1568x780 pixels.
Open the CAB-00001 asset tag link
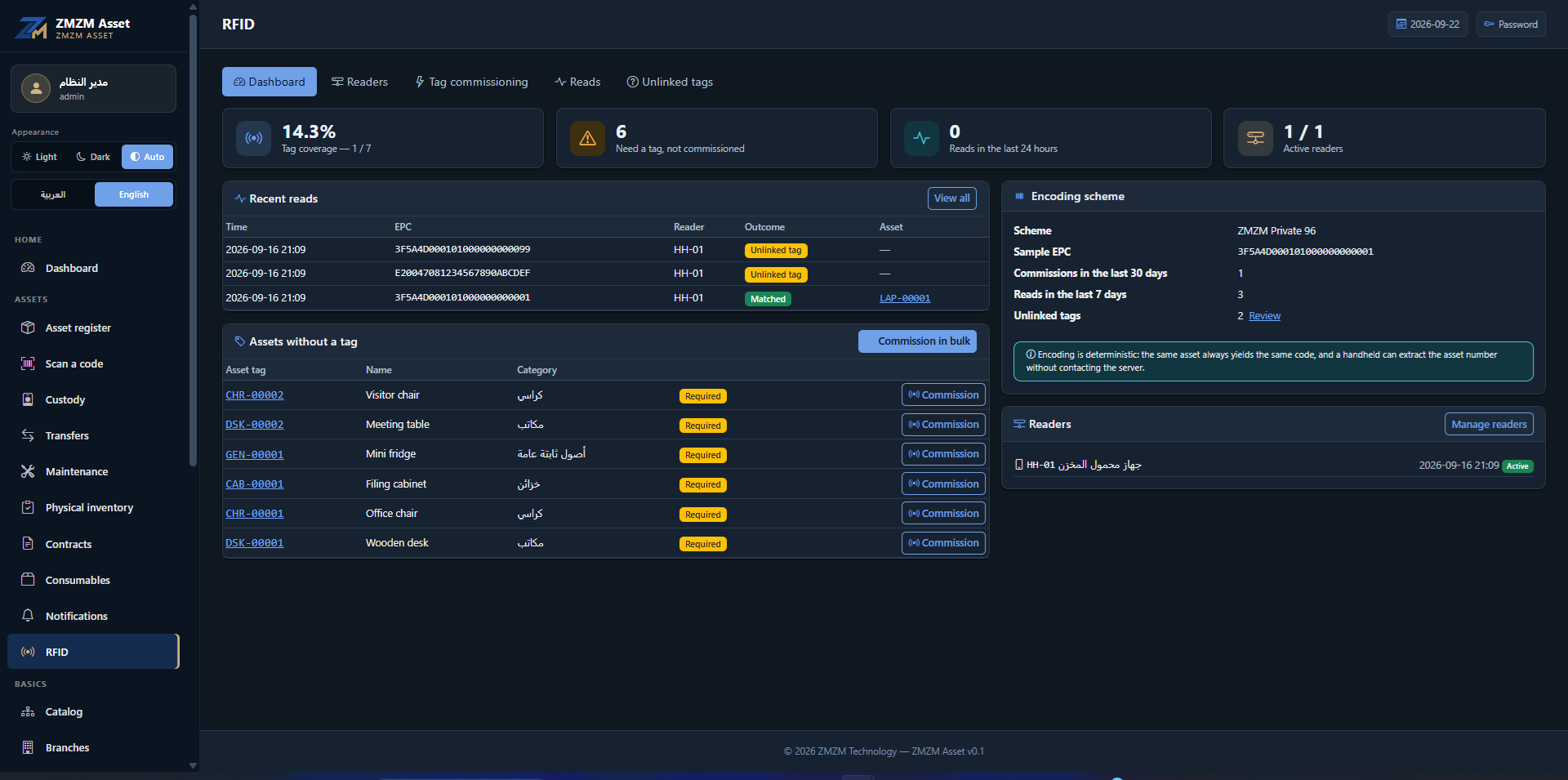pos(255,484)
